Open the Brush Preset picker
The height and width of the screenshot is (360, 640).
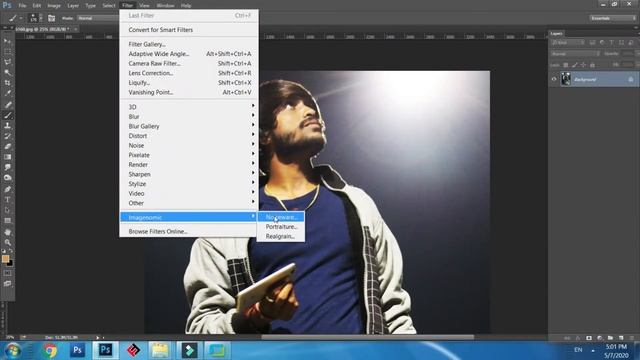pyautogui.click(x=35, y=18)
